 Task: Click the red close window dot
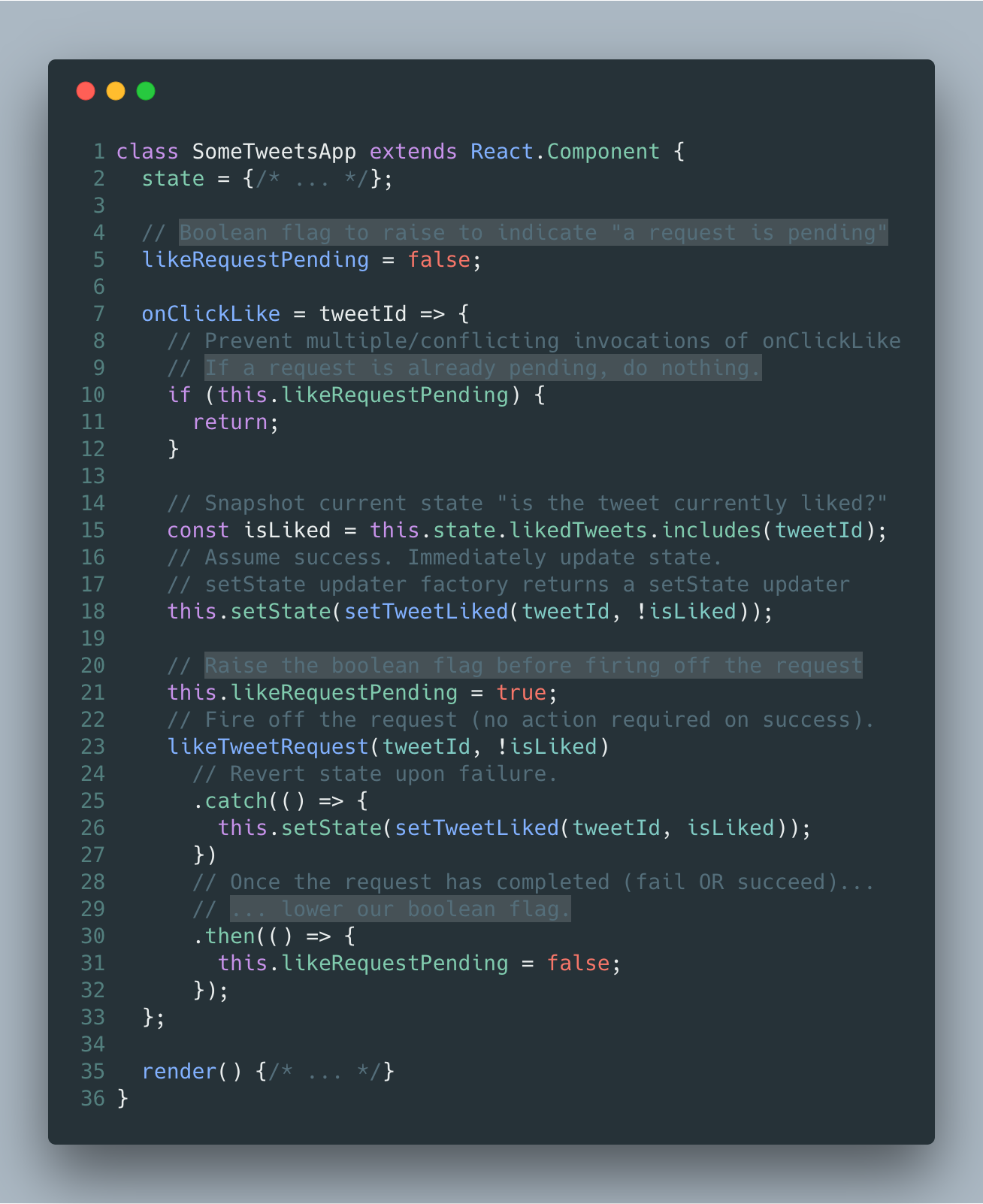[86, 91]
